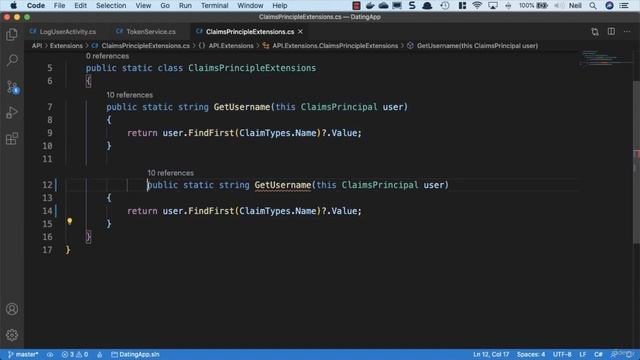Screen dimensions: 640x360
Task: Click Ln 12, Col 17 cursor position
Action: [x=491, y=354]
